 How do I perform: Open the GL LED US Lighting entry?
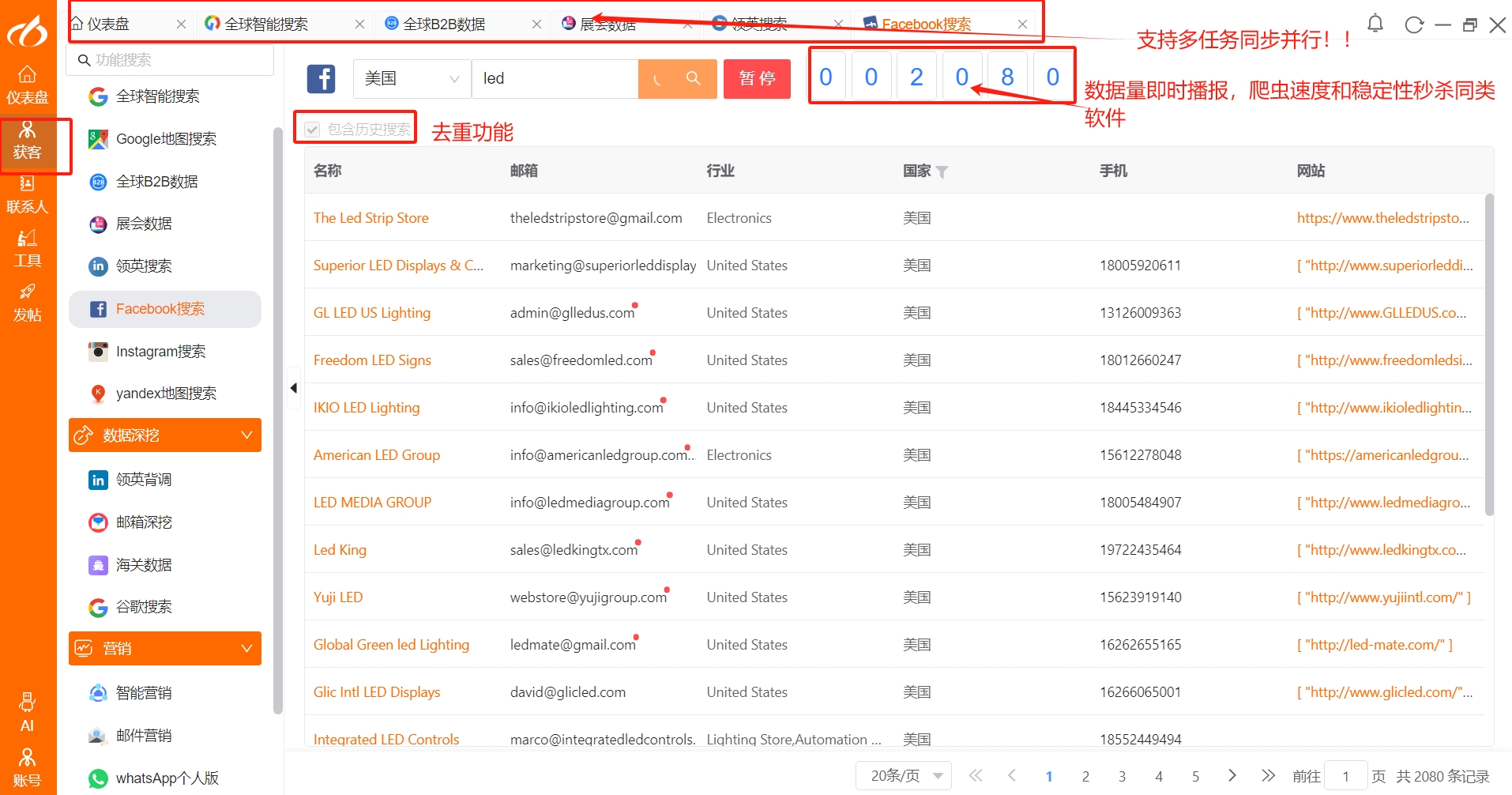click(372, 313)
